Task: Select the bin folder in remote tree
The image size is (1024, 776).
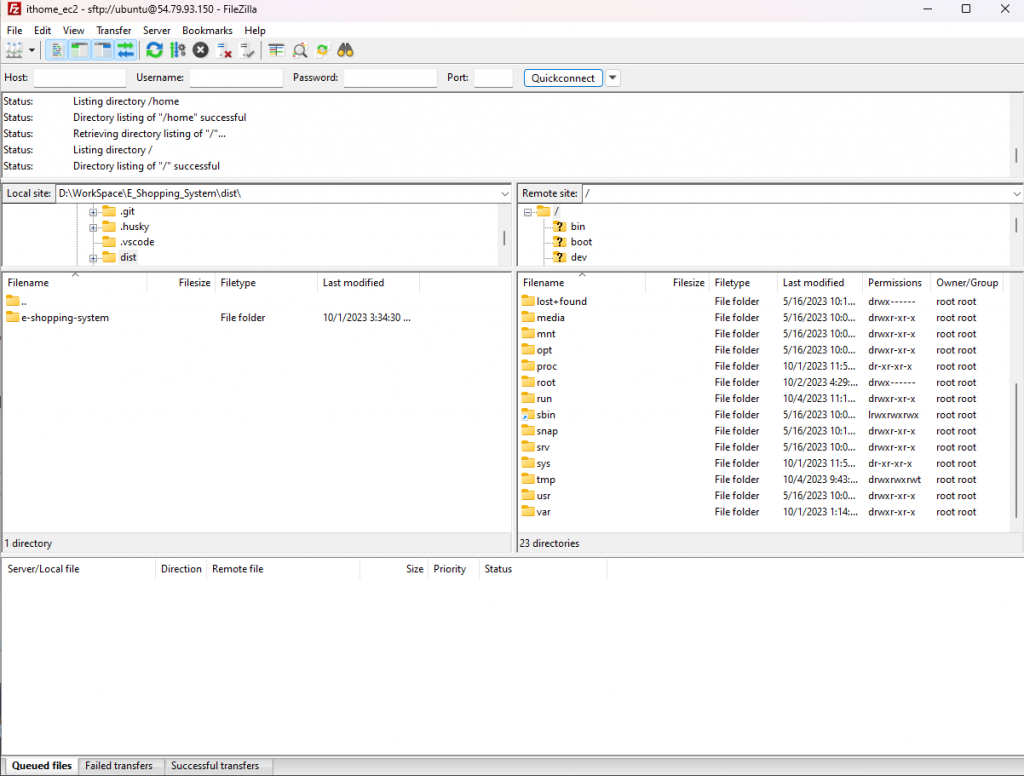Action: pyautogui.click(x=578, y=227)
